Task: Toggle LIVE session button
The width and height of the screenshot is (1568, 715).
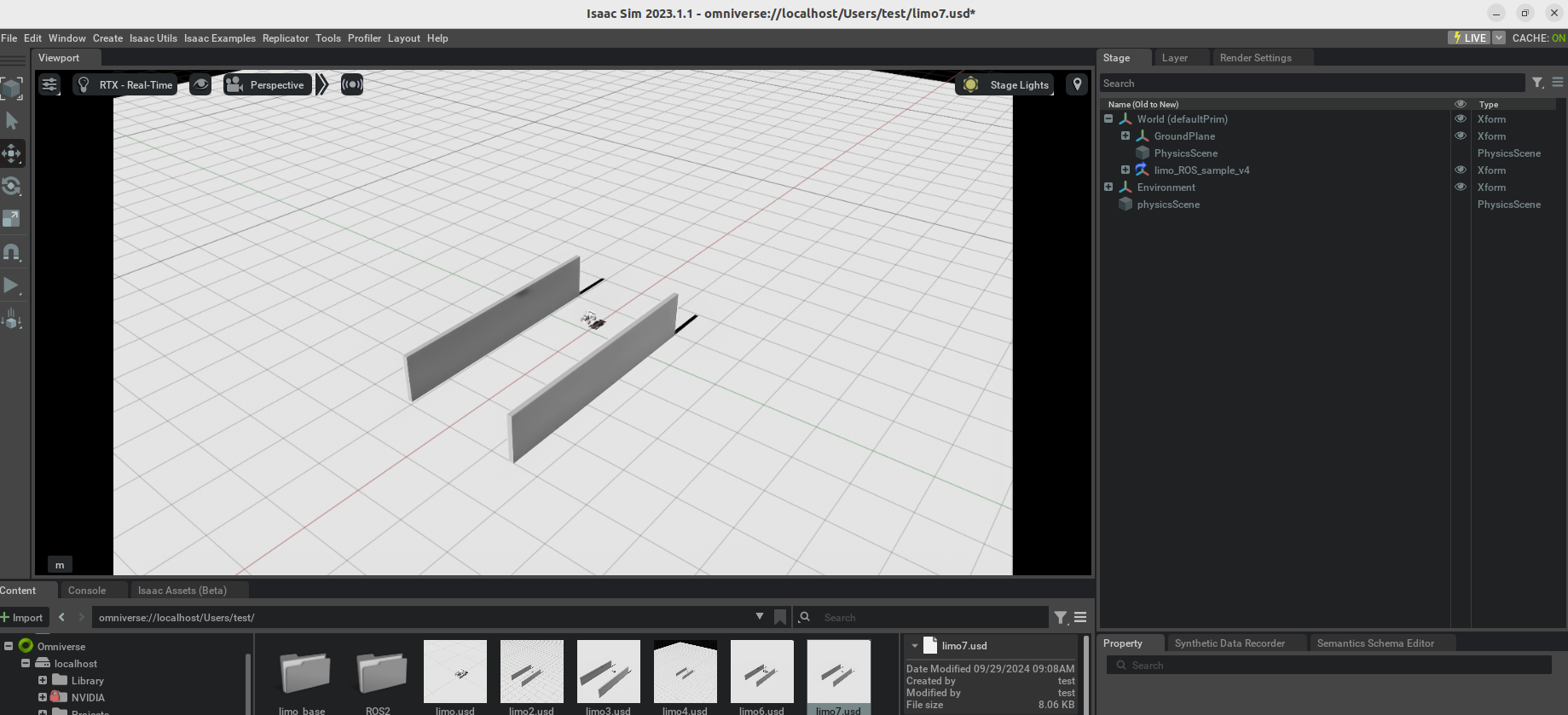Action: 1469,37
